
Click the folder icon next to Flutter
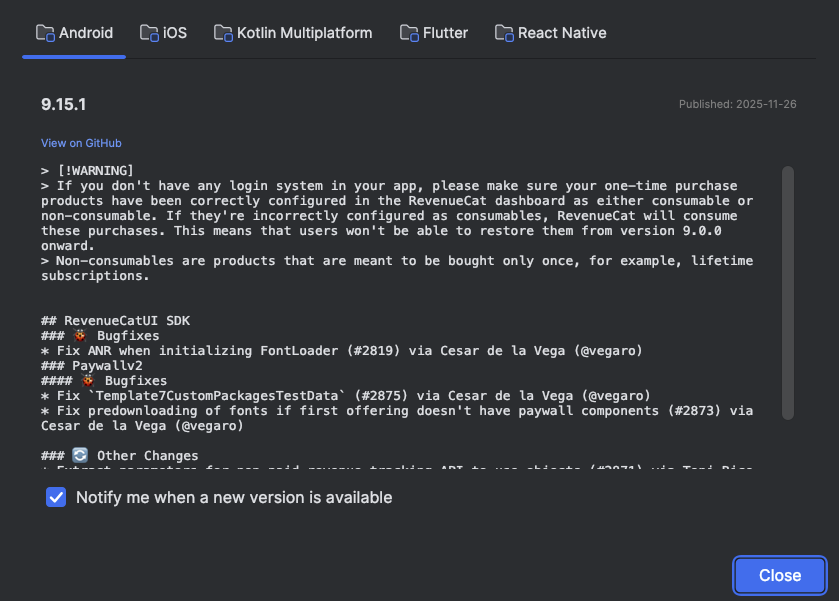coord(409,33)
